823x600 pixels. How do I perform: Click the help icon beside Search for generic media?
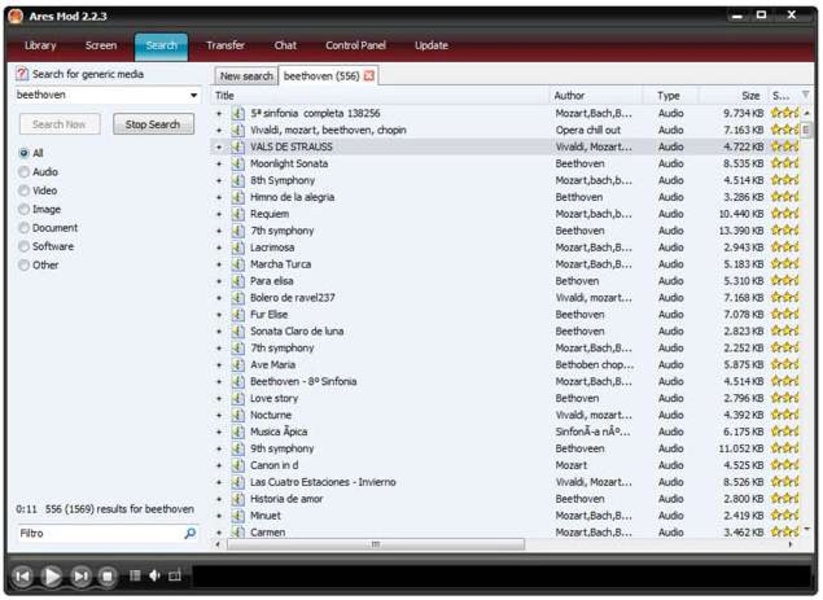pyautogui.click(x=22, y=74)
